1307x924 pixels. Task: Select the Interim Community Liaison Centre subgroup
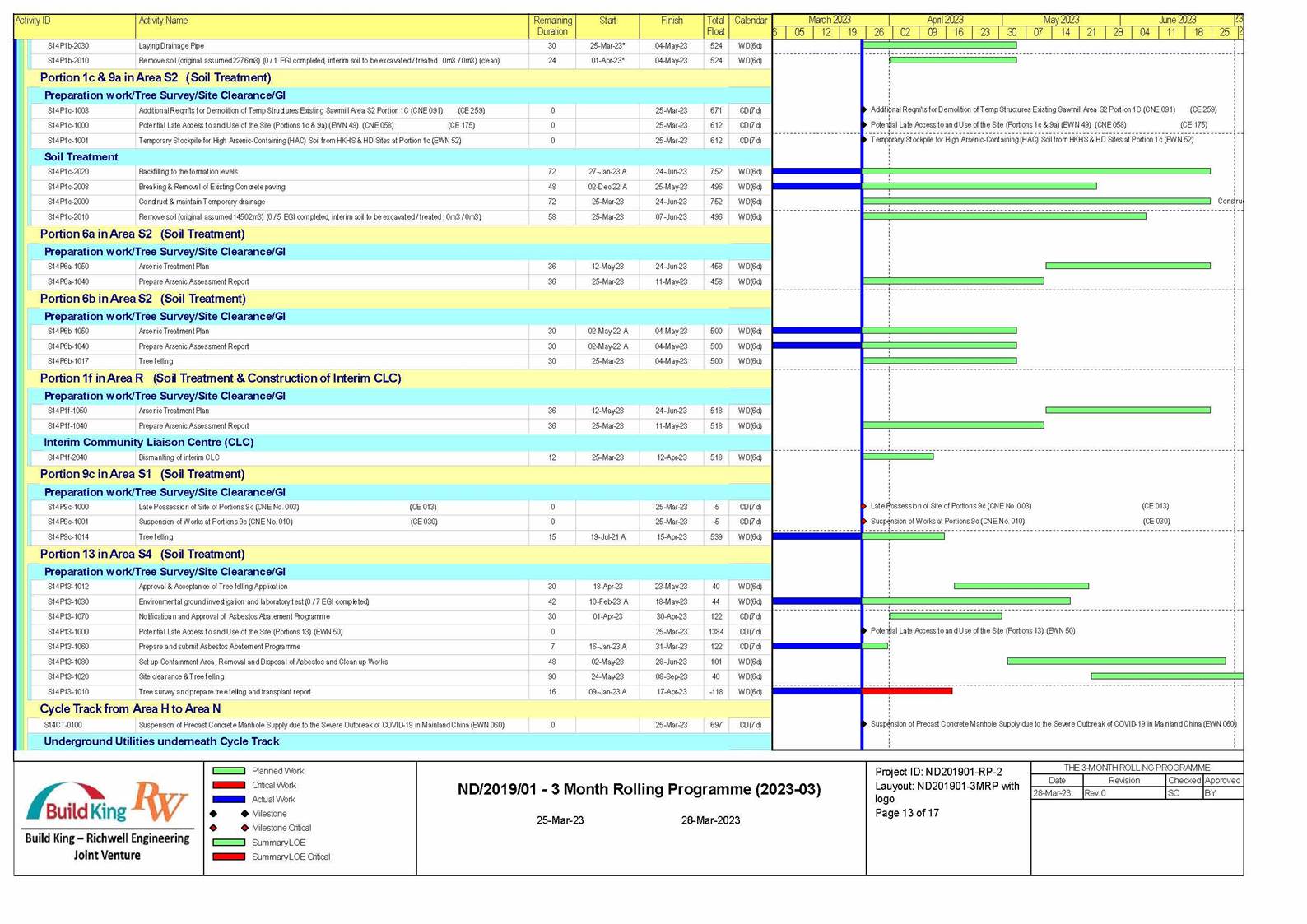pos(149,442)
